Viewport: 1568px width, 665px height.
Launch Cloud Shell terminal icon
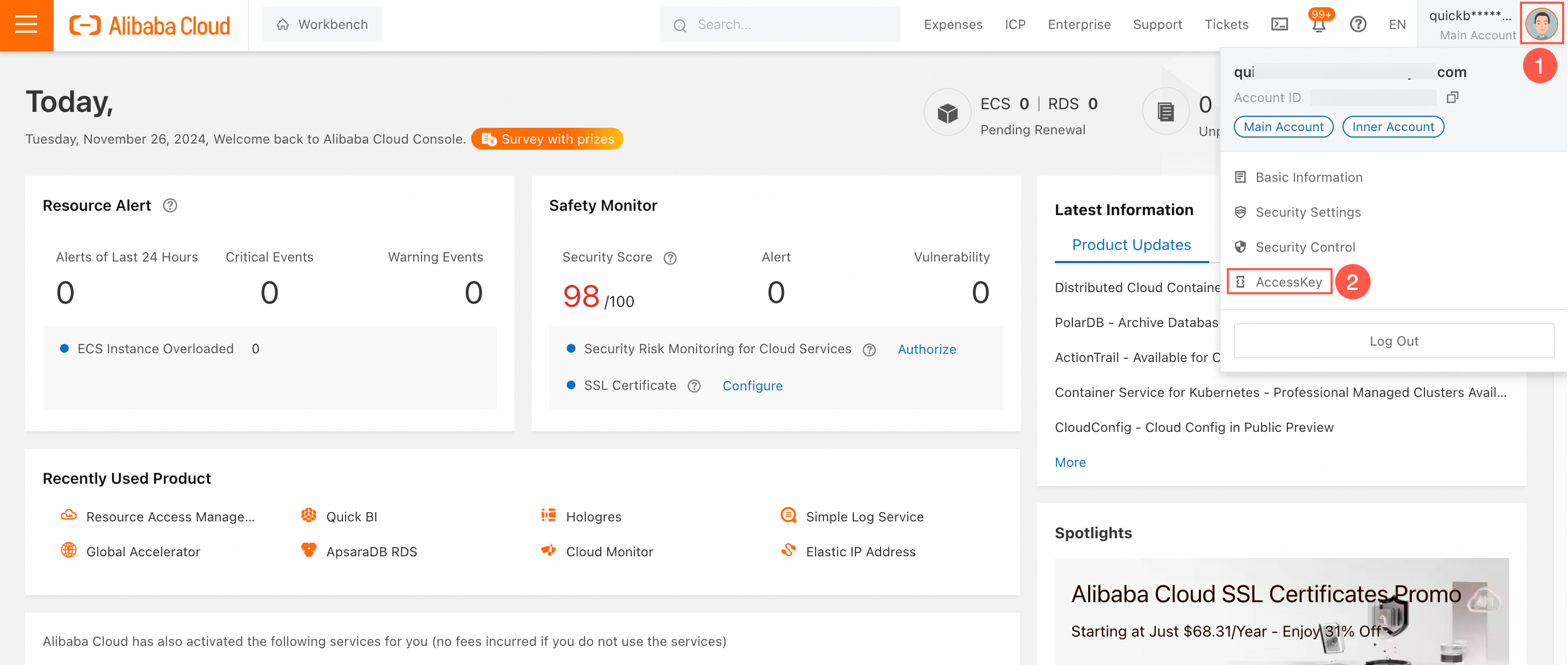pos(1280,25)
